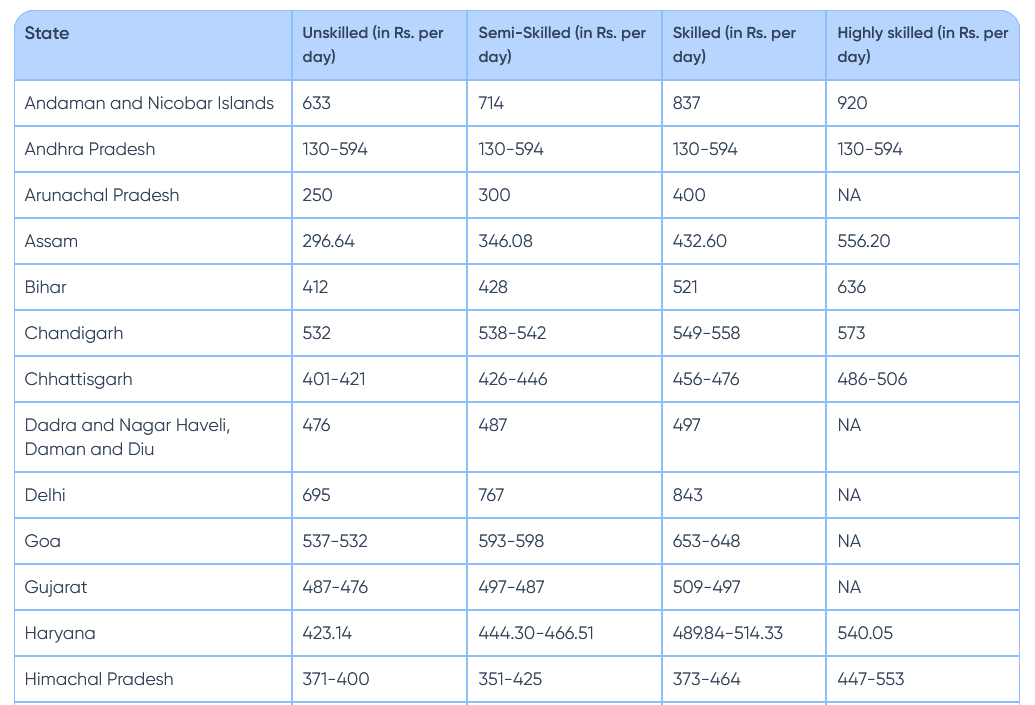Select the Andaman and Nicobar Islands cell
This screenshot has height=705, width=1035.
pos(149,103)
